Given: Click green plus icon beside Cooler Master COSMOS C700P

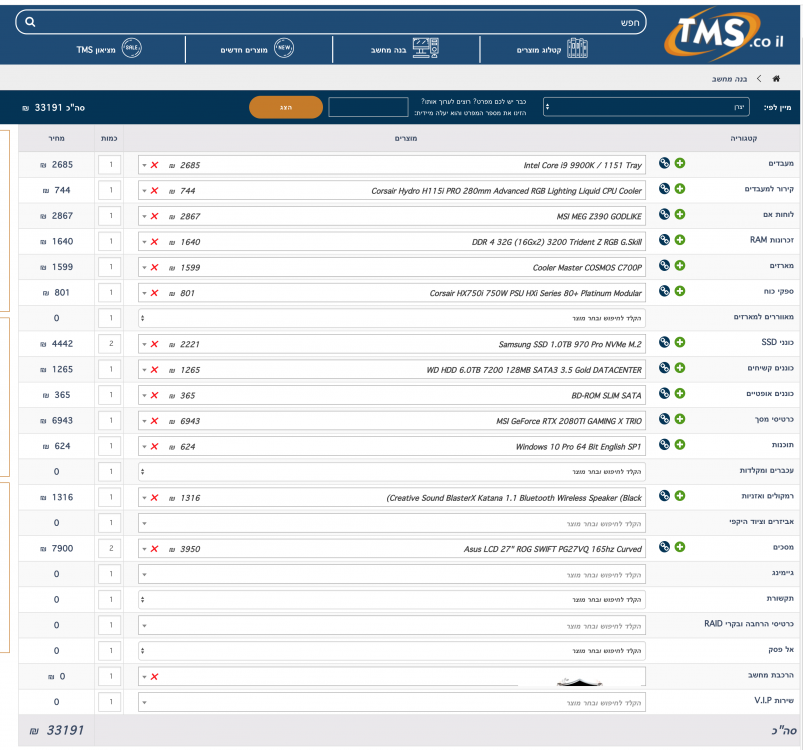Looking at the screenshot, I should click(x=680, y=266).
